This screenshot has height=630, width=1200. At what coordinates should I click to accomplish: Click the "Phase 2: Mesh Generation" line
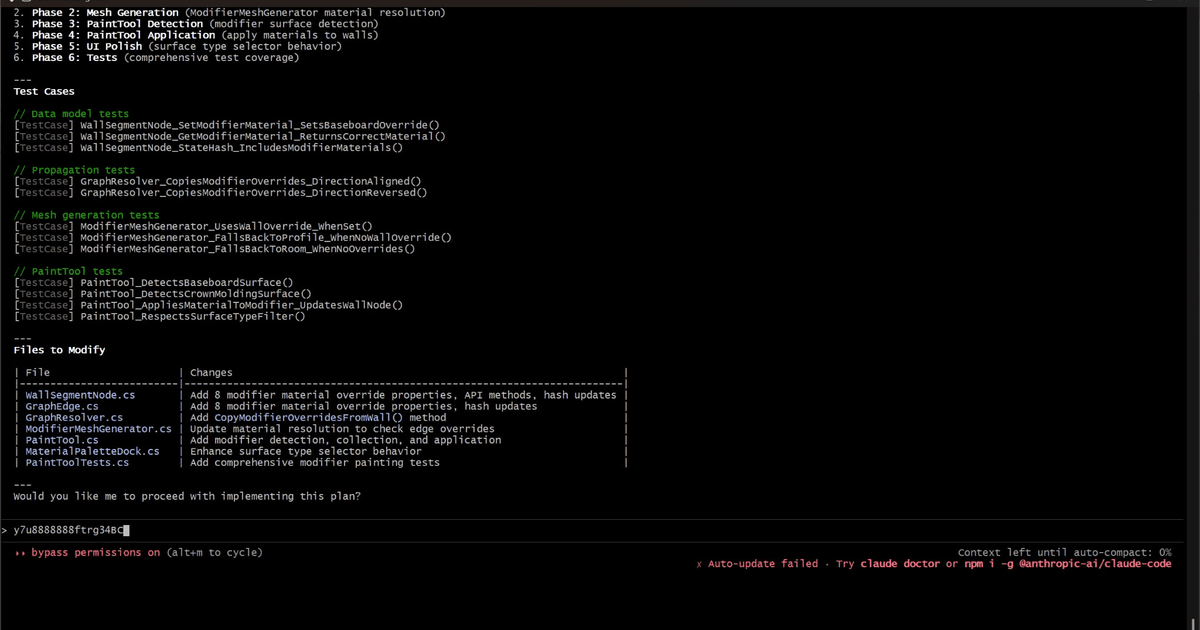[230, 12]
